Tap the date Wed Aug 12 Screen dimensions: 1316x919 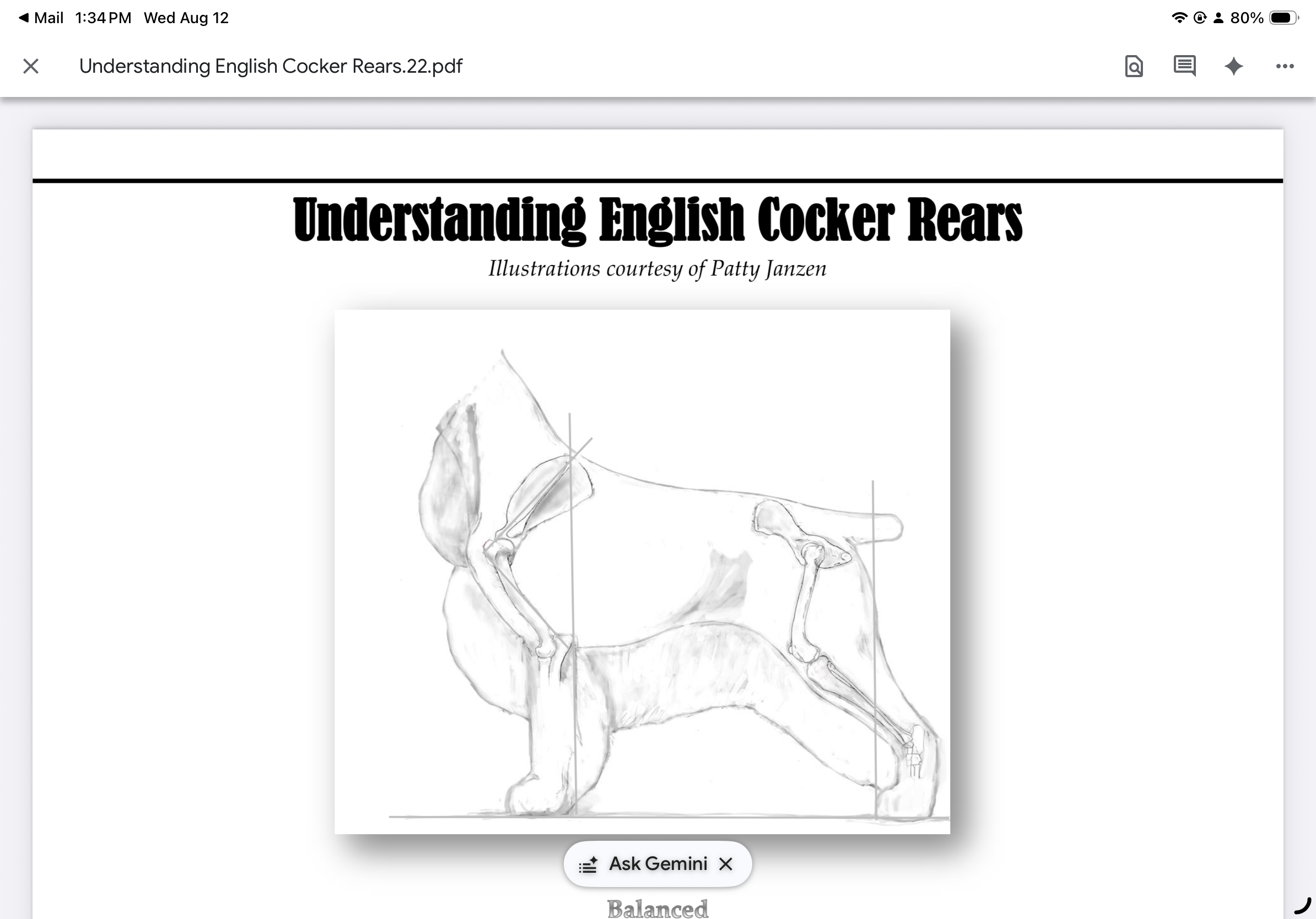(186, 18)
